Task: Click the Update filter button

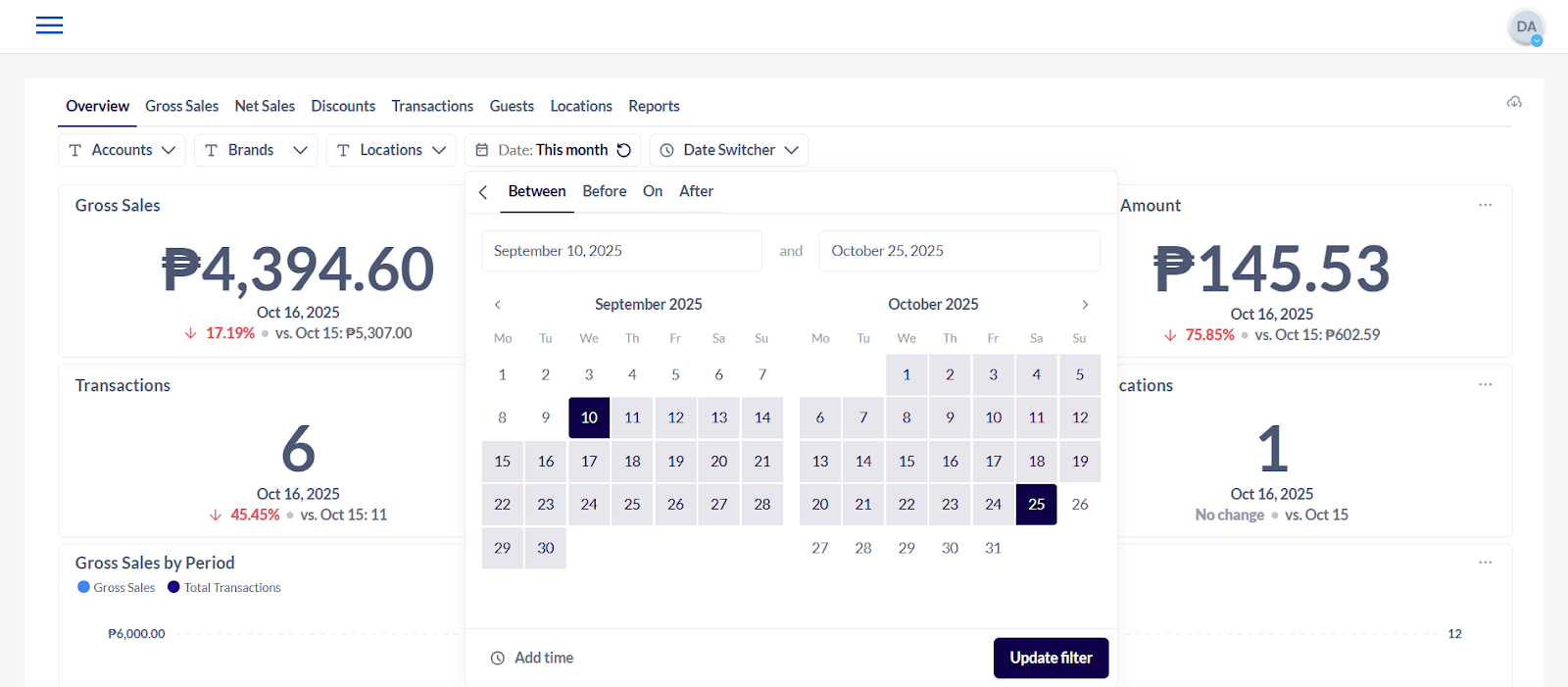Action: [x=1051, y=658]
